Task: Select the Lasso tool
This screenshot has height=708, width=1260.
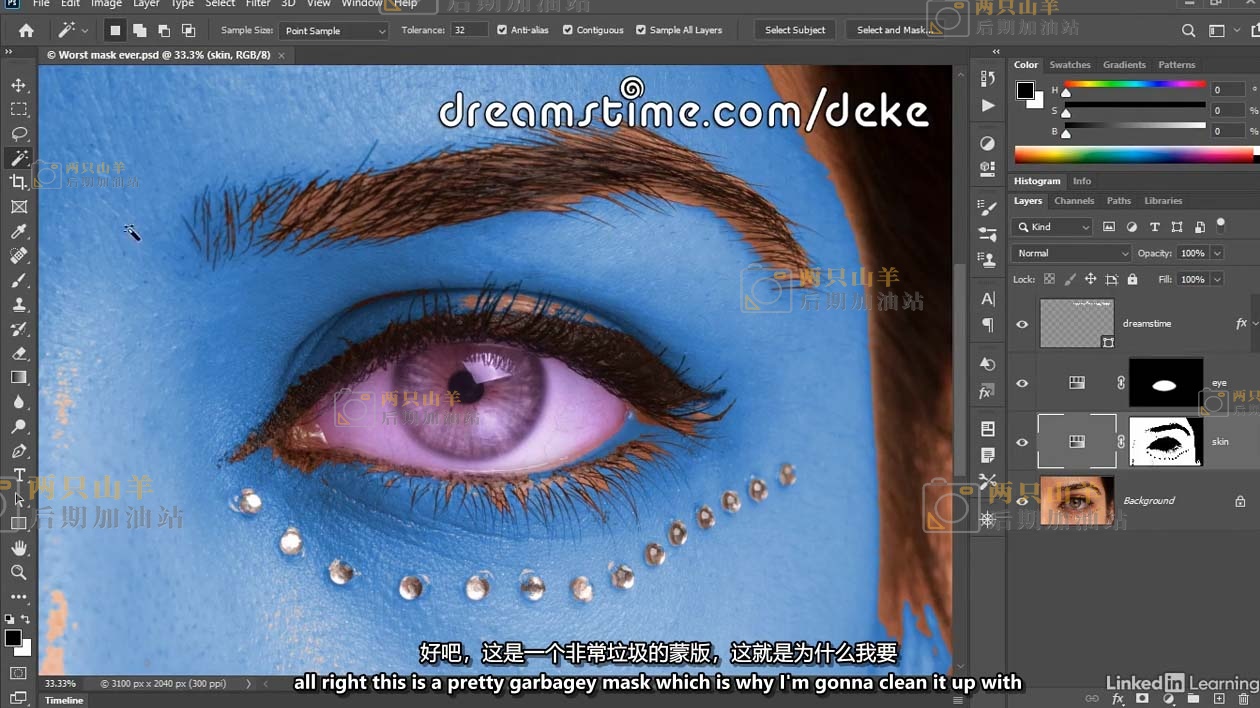Action: (18, 133)
